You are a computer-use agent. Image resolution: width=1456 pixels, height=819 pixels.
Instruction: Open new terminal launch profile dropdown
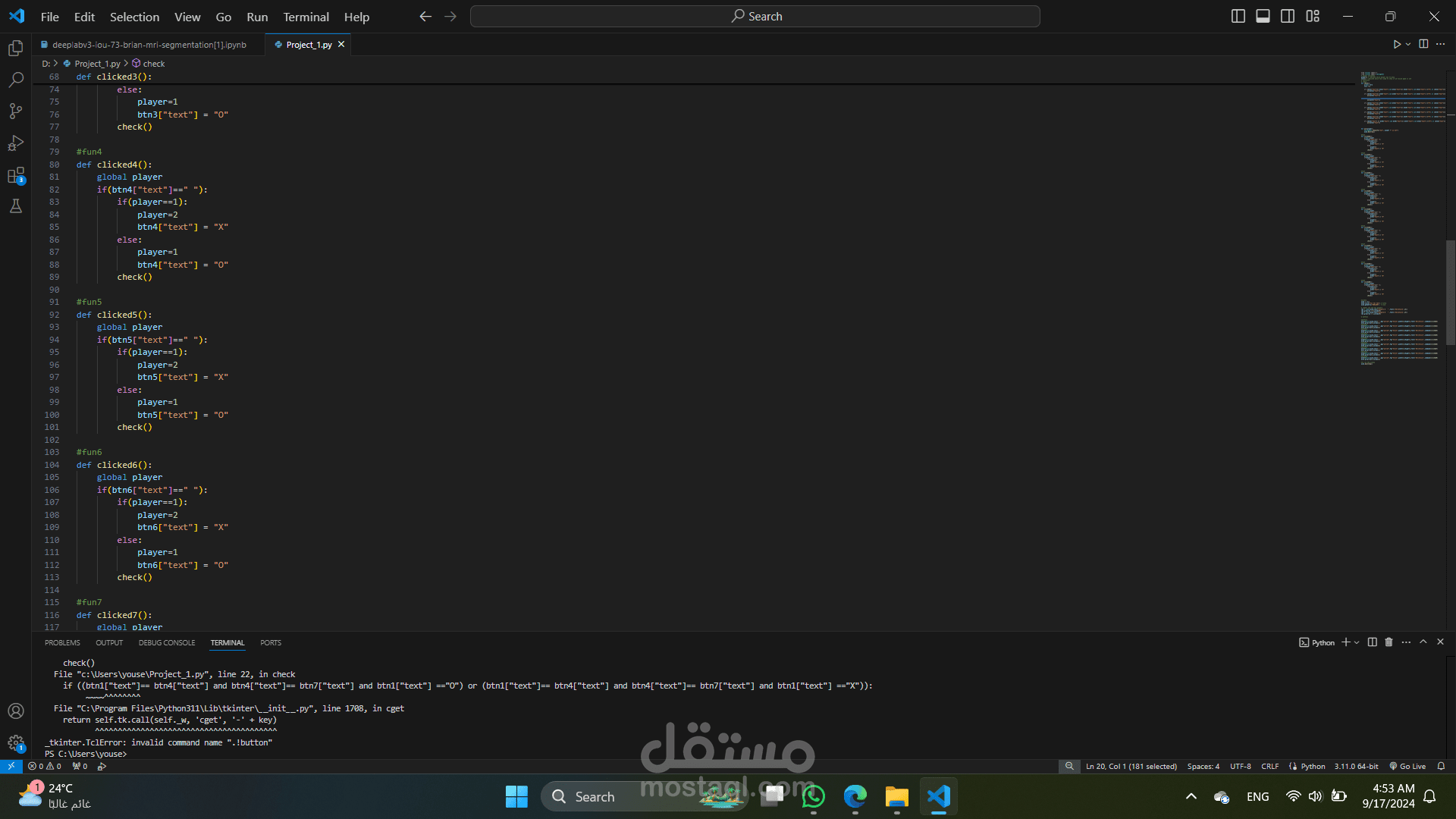click(x=1357, y=642)
